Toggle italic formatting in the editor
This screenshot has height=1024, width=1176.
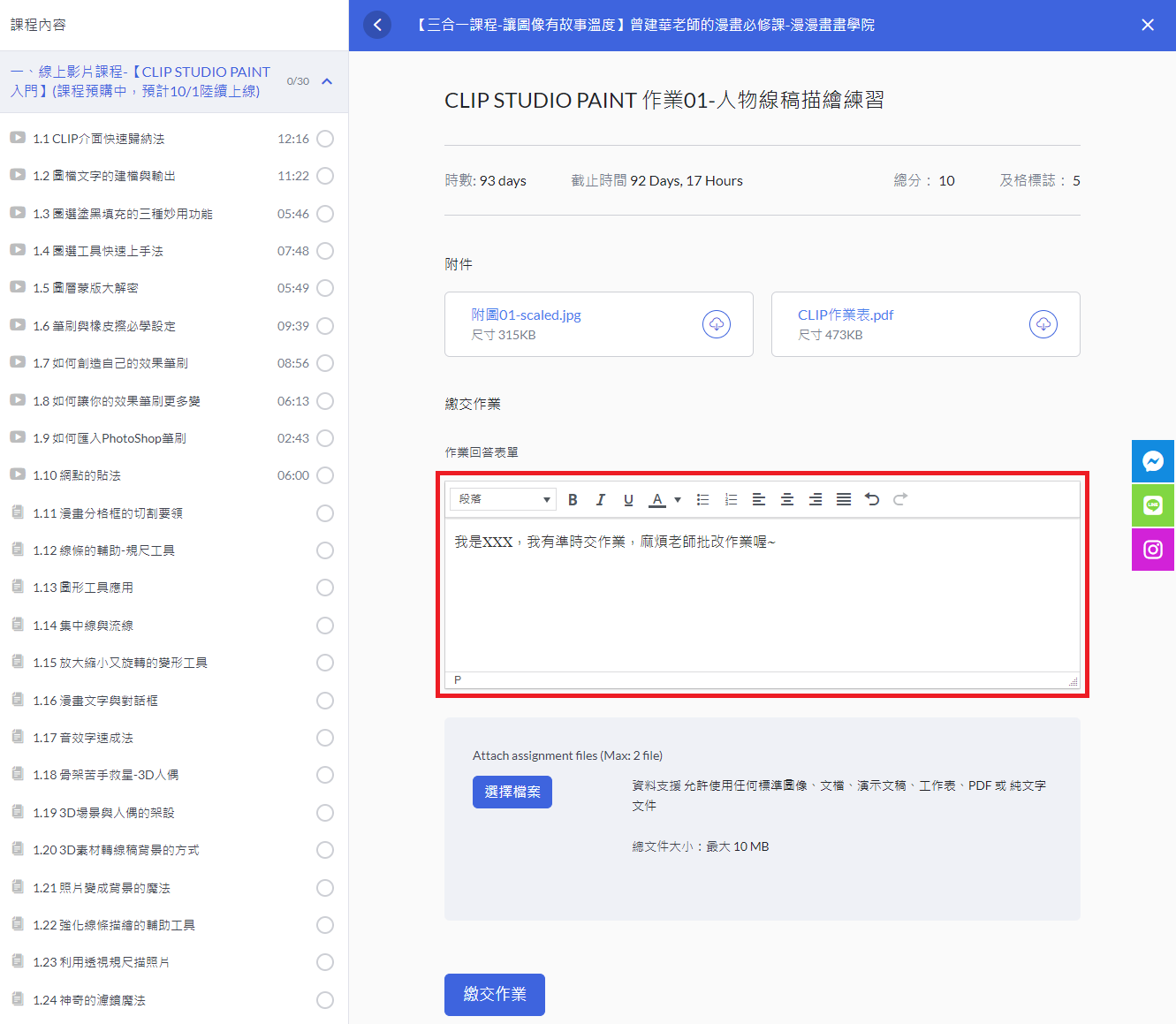[601, 500]
